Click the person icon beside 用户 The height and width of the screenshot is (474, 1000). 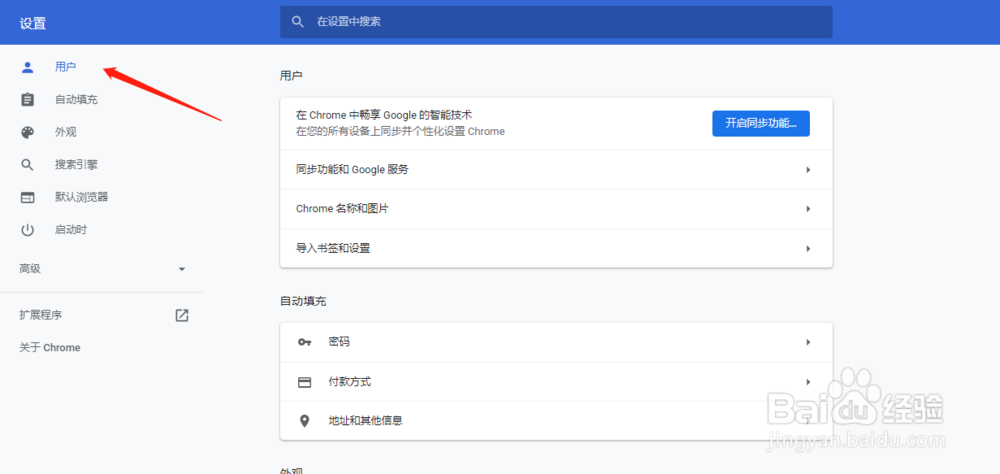coord(27,68)
